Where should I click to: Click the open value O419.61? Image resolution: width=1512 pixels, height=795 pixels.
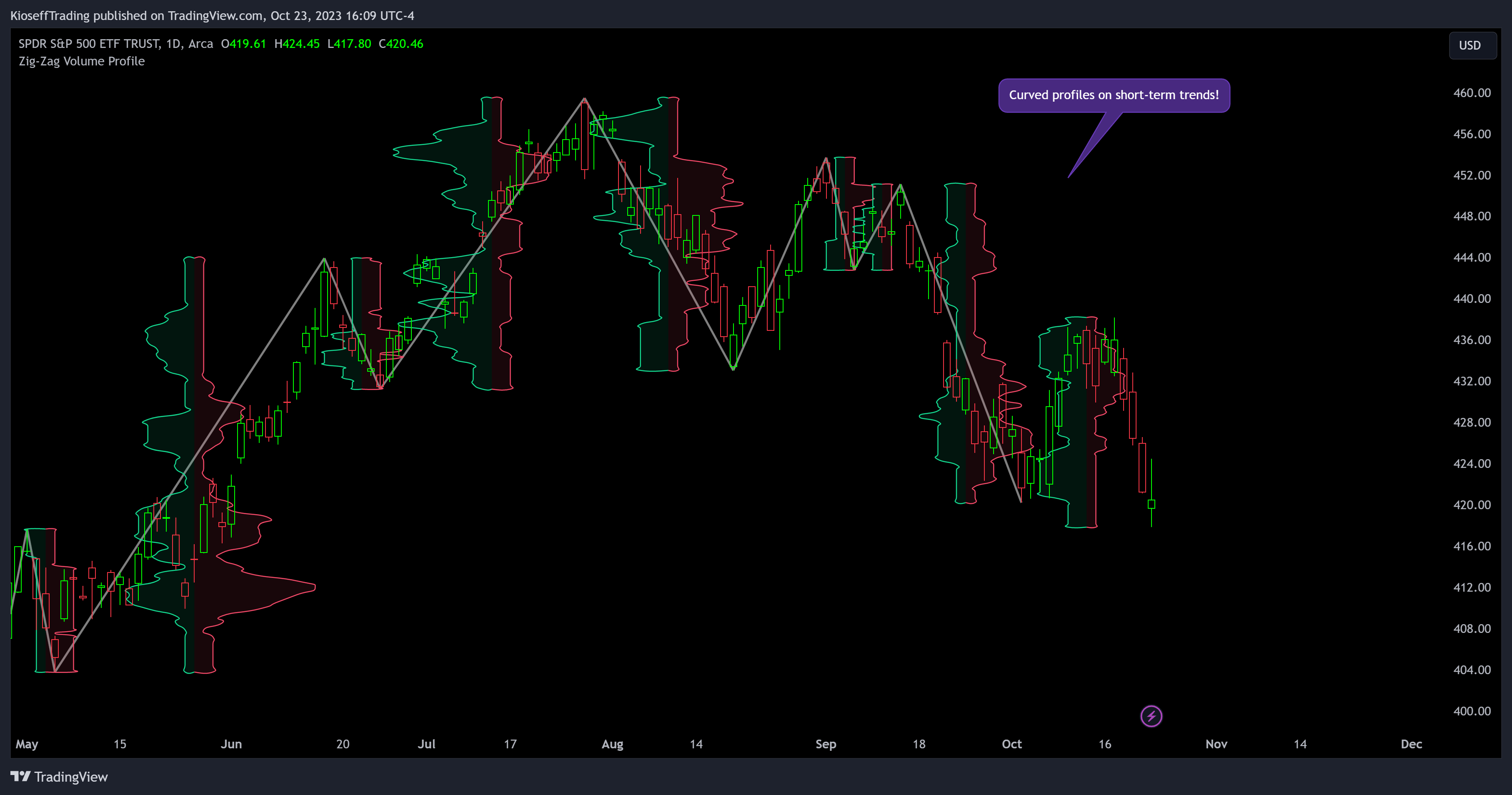(243, 43)
